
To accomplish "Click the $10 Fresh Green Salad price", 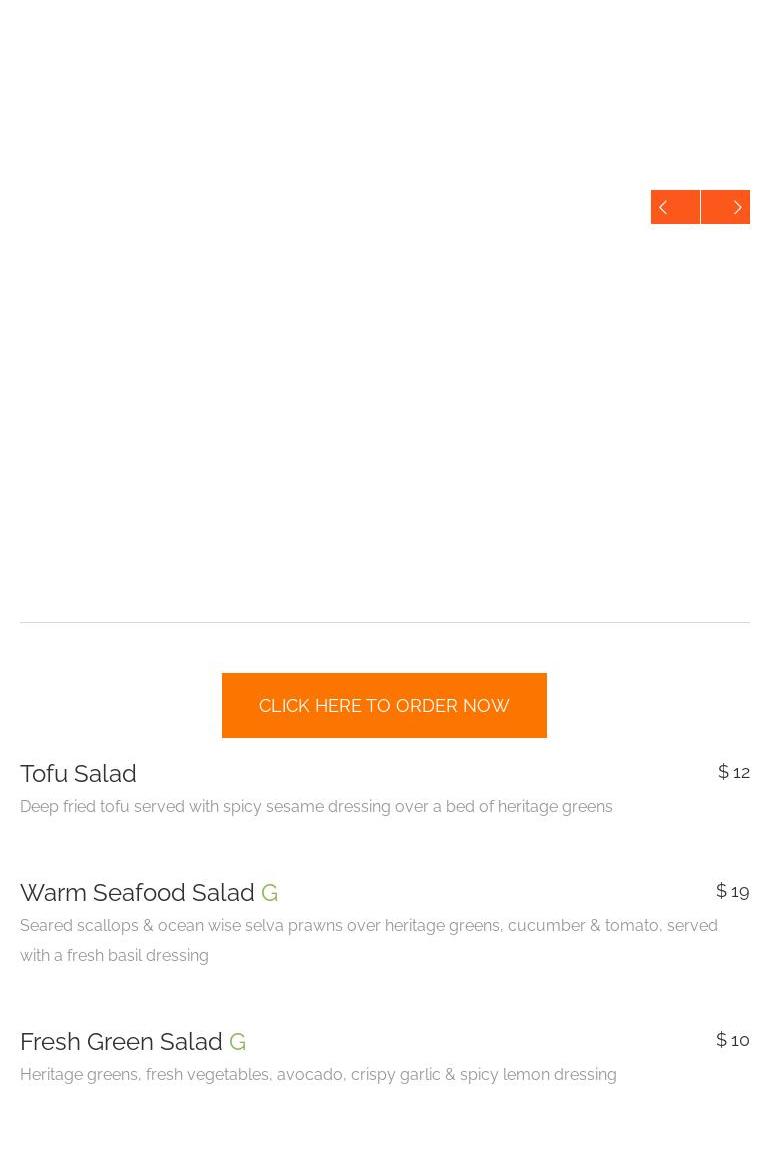I will 733,1040.
